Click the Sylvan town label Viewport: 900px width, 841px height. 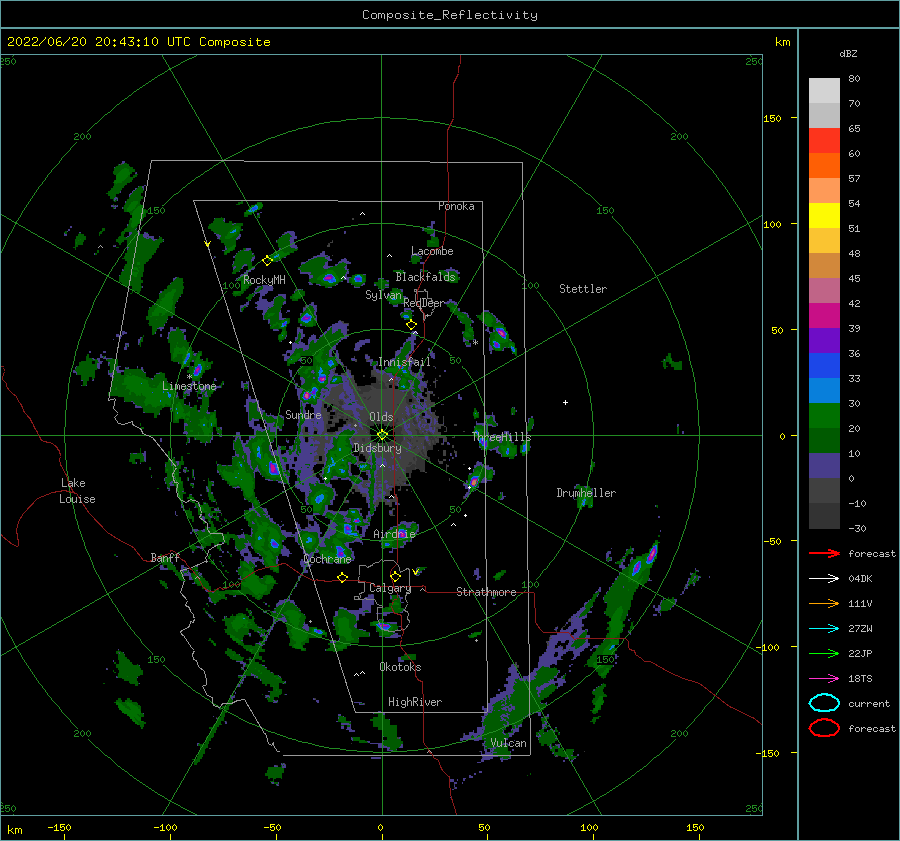[x=383, y=295]
